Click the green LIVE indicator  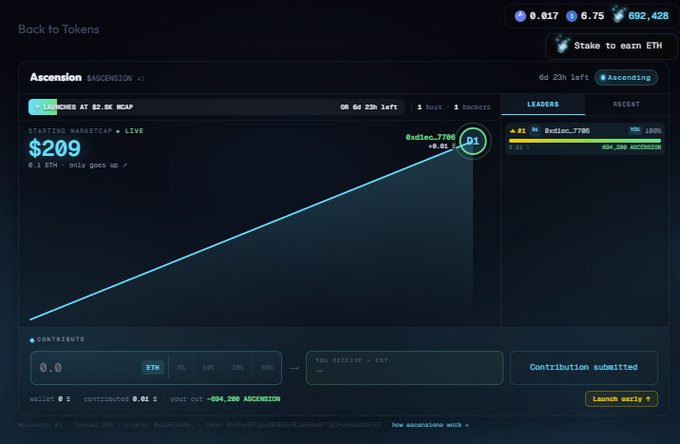pyautogui.click(x=130, y=131)
